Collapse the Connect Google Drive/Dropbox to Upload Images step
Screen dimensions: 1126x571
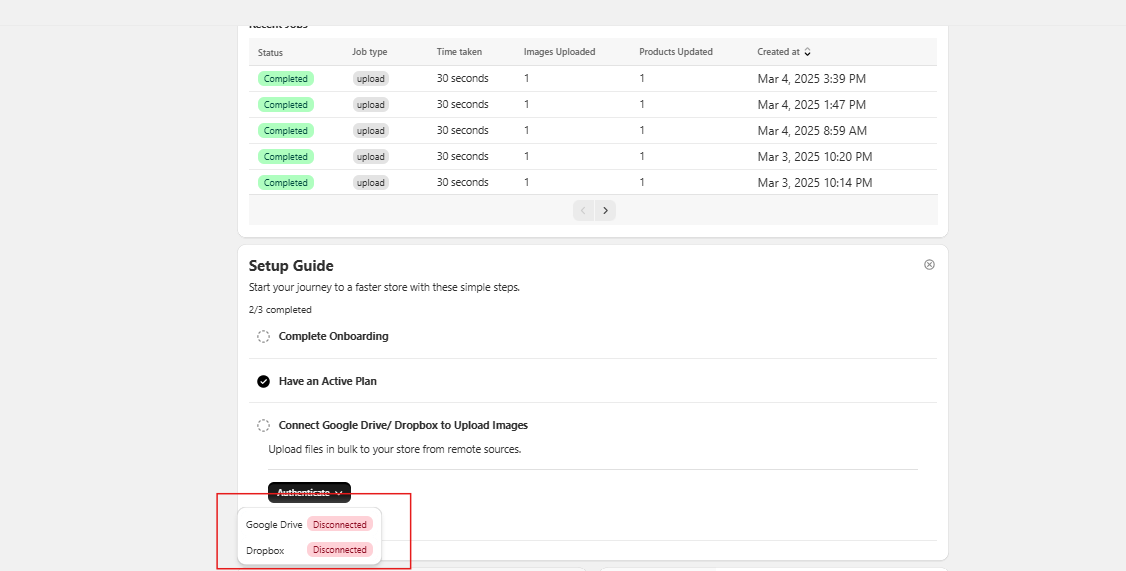[403, 426]
